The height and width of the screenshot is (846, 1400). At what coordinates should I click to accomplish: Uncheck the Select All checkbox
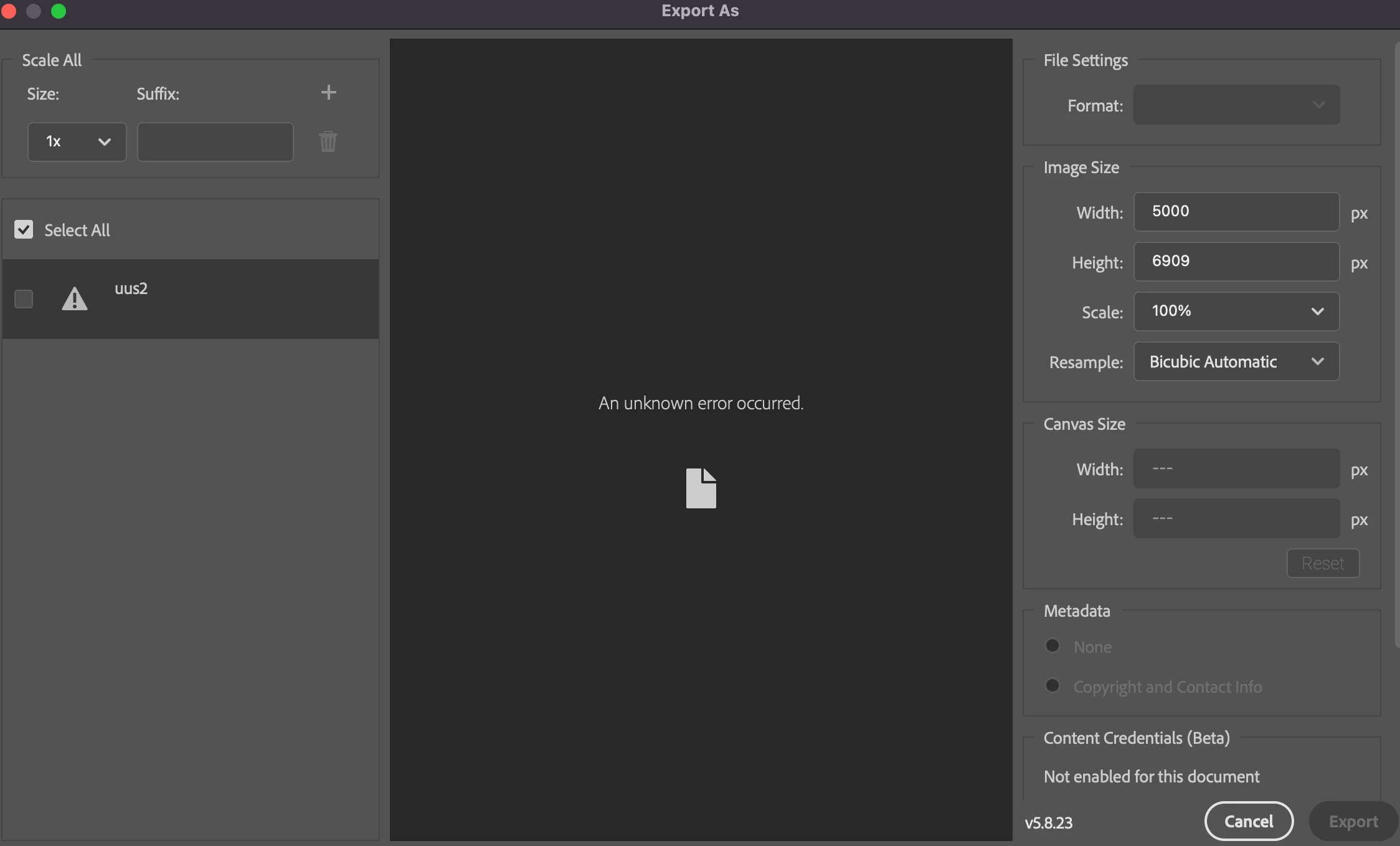pos(24,230)
